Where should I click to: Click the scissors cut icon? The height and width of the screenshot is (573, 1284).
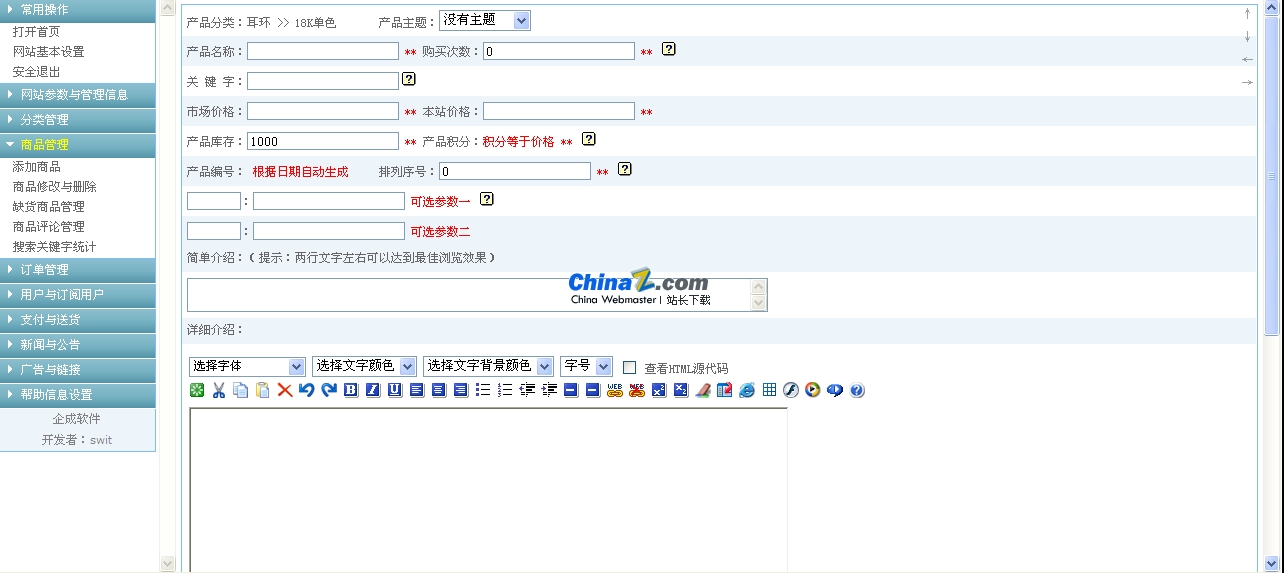coord(219,390)
